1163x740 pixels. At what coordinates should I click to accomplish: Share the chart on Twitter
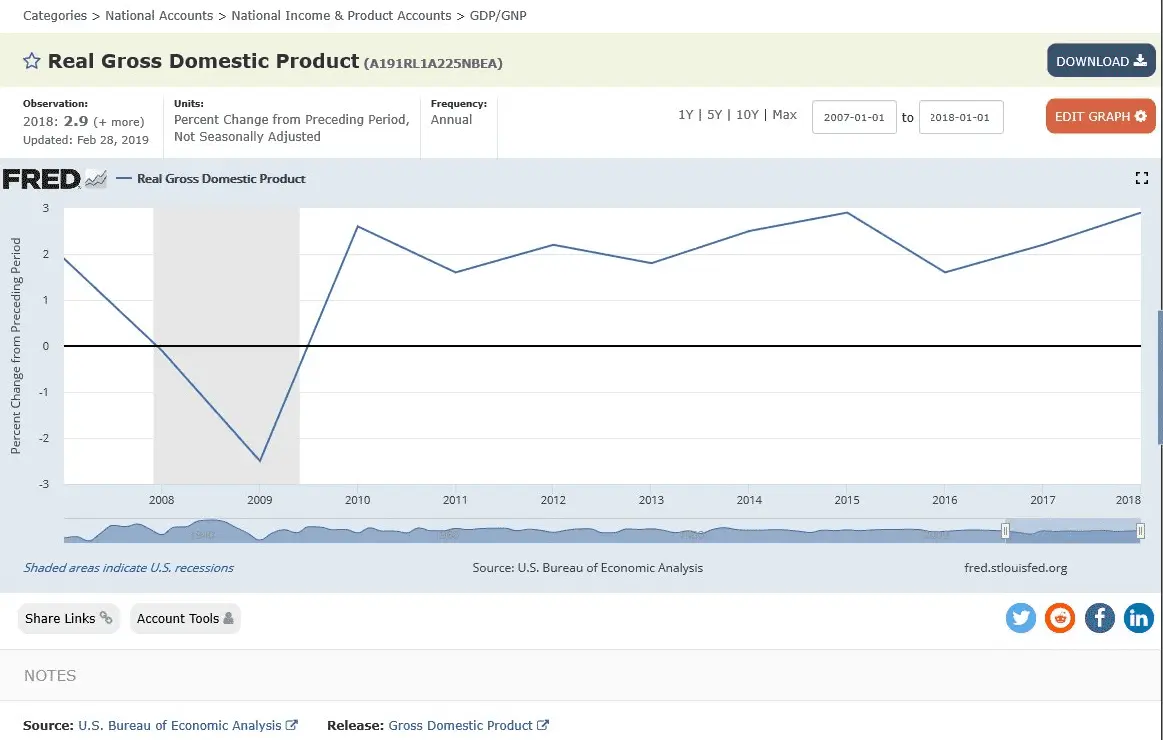pos(1021,618)
